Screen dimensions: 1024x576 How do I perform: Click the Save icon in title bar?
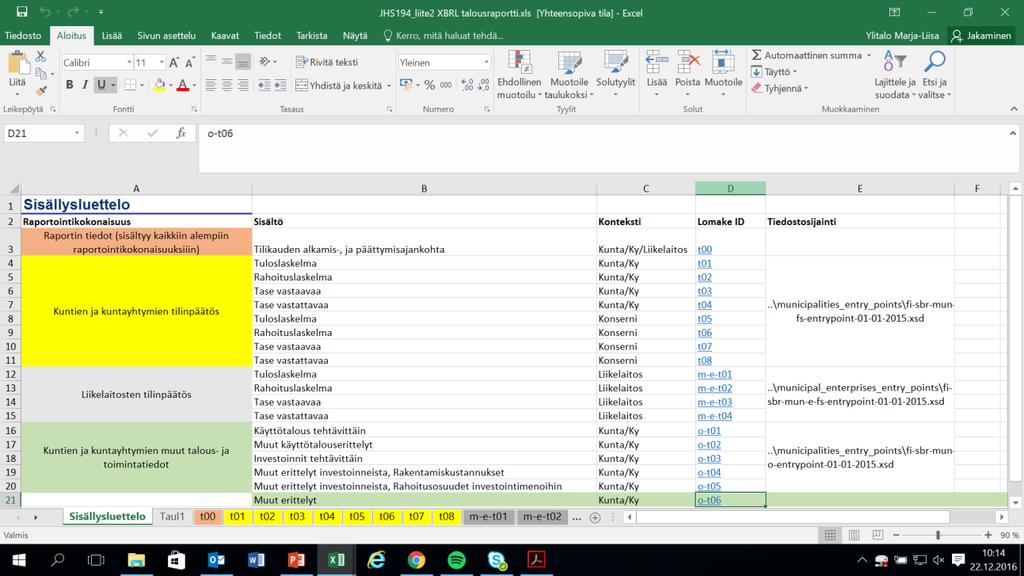pos(22,12)
